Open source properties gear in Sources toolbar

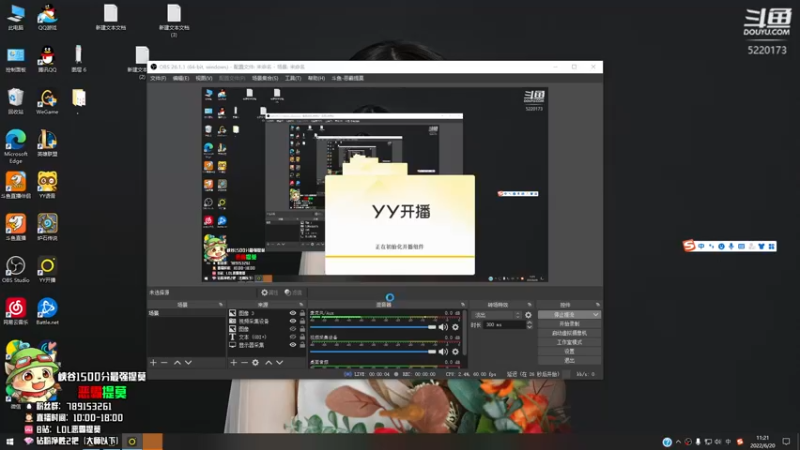[x=256, y=362]
